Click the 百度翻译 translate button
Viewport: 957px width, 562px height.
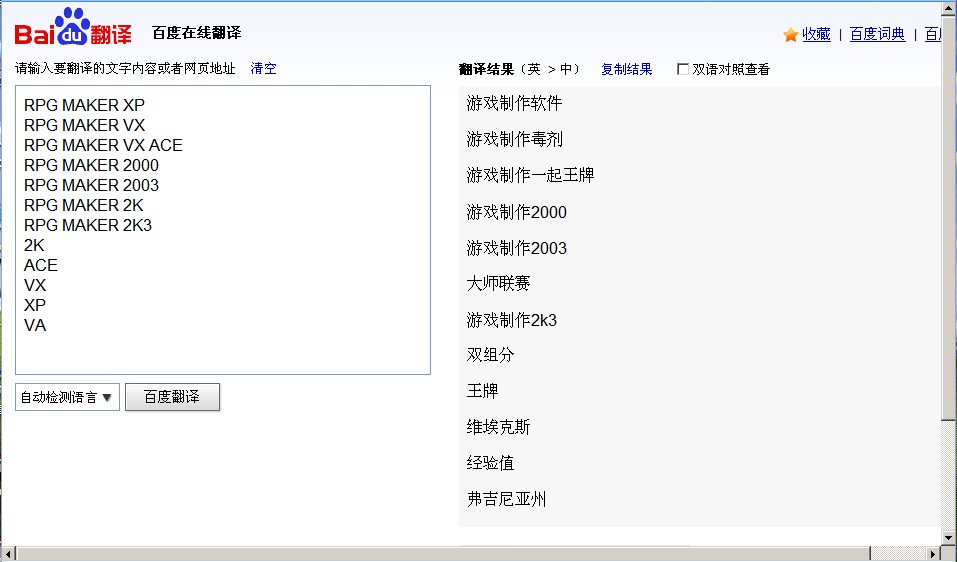click(172, 397)
